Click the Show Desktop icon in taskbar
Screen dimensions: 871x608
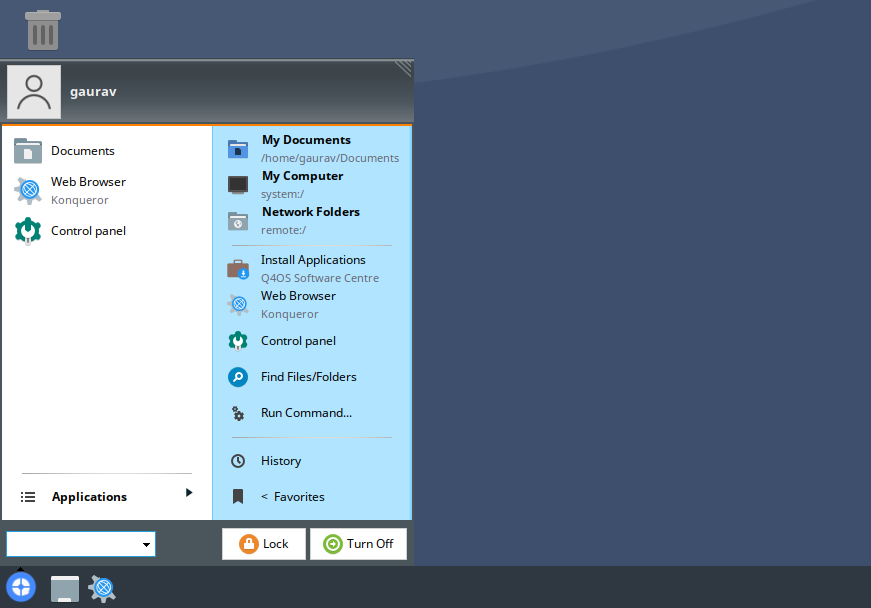64,589
